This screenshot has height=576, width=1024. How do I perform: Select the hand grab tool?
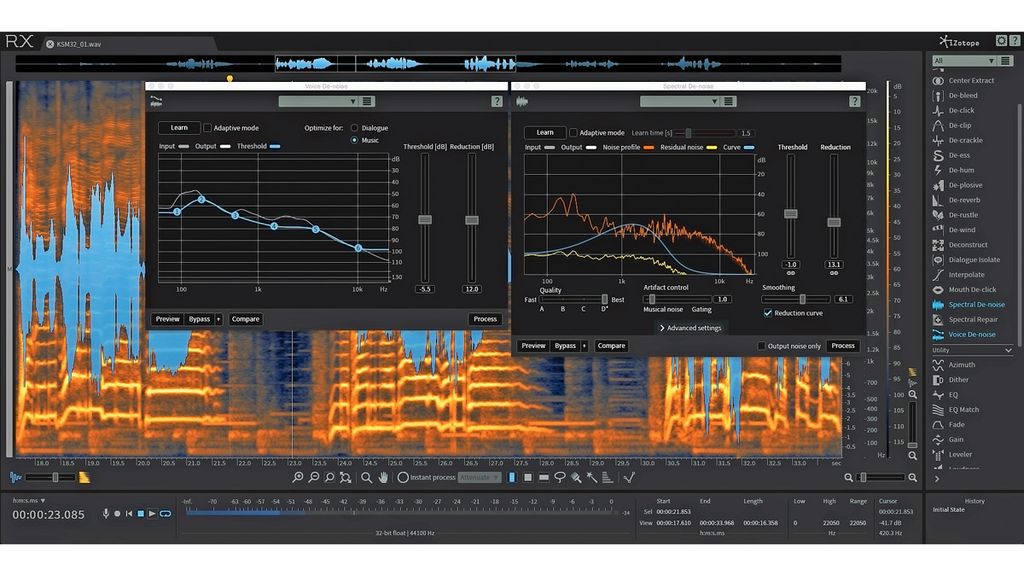click(x=383, y=478)
